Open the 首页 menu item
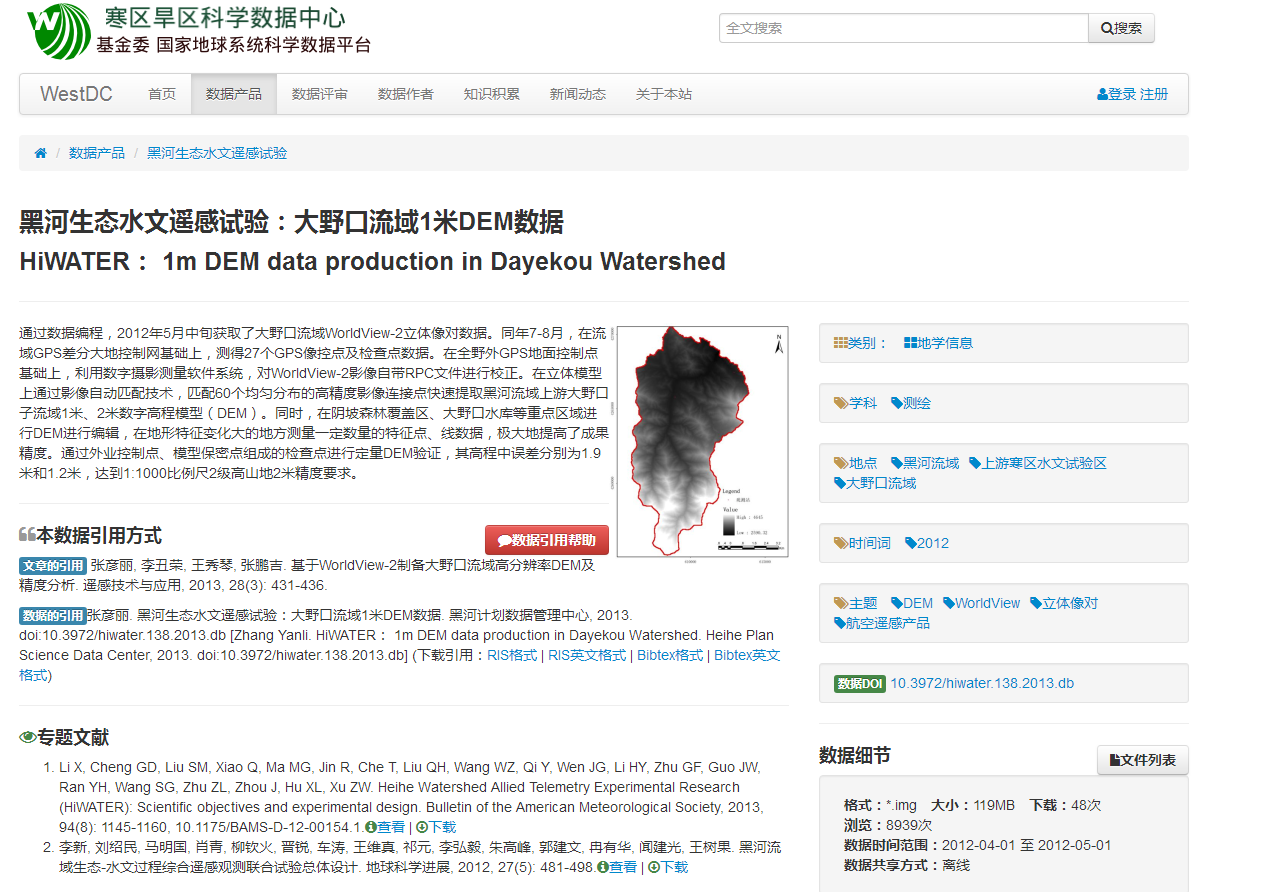Viewport: 1280px width, 892px height. point(162,94)
